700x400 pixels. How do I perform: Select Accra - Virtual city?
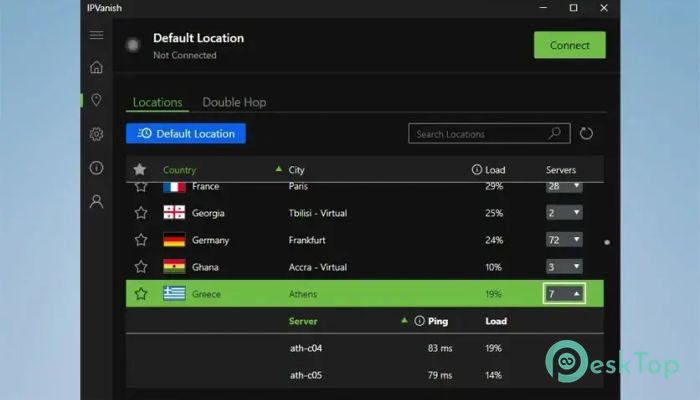[x=318, y=267]
